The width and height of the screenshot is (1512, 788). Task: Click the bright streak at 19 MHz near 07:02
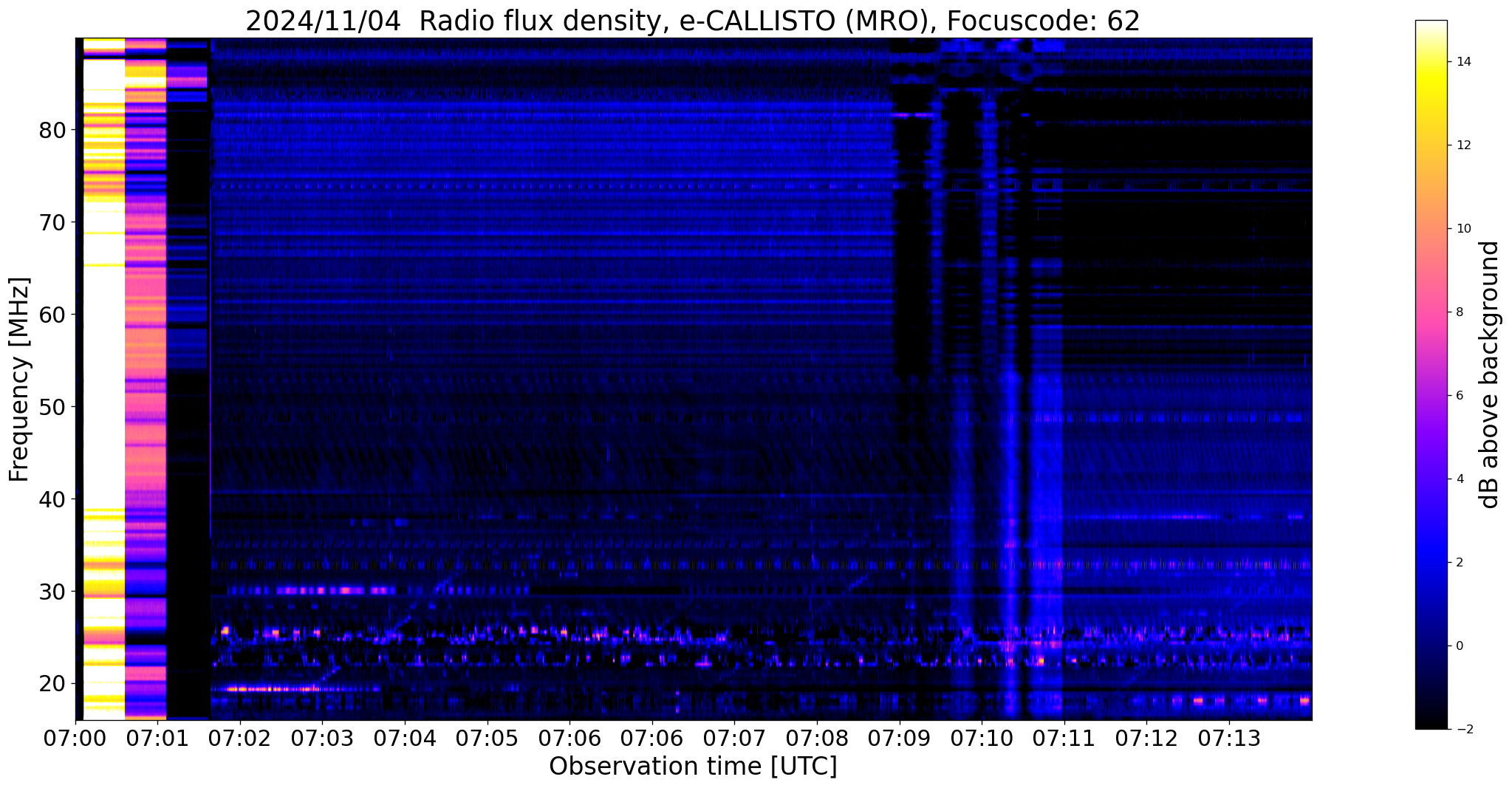pyautogui.click(x=273, y=689)
